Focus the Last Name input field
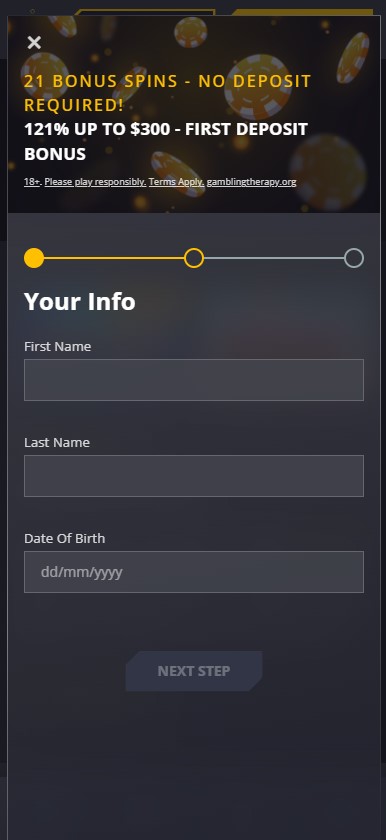The height and width of the screenshot is (840, 386). pyautogui.click(x=194, y=476)
